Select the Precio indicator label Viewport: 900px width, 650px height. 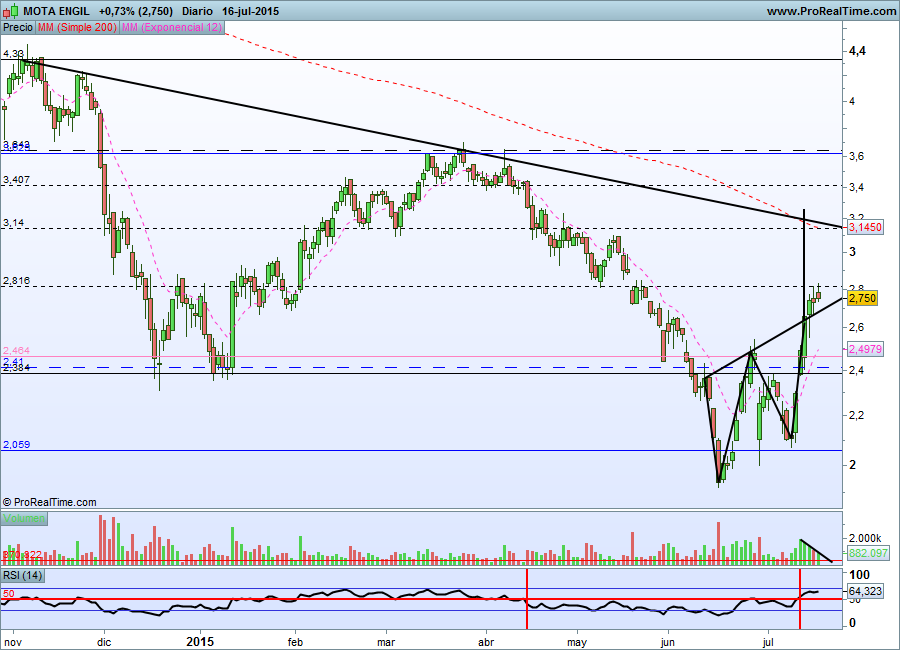point(18,27)
